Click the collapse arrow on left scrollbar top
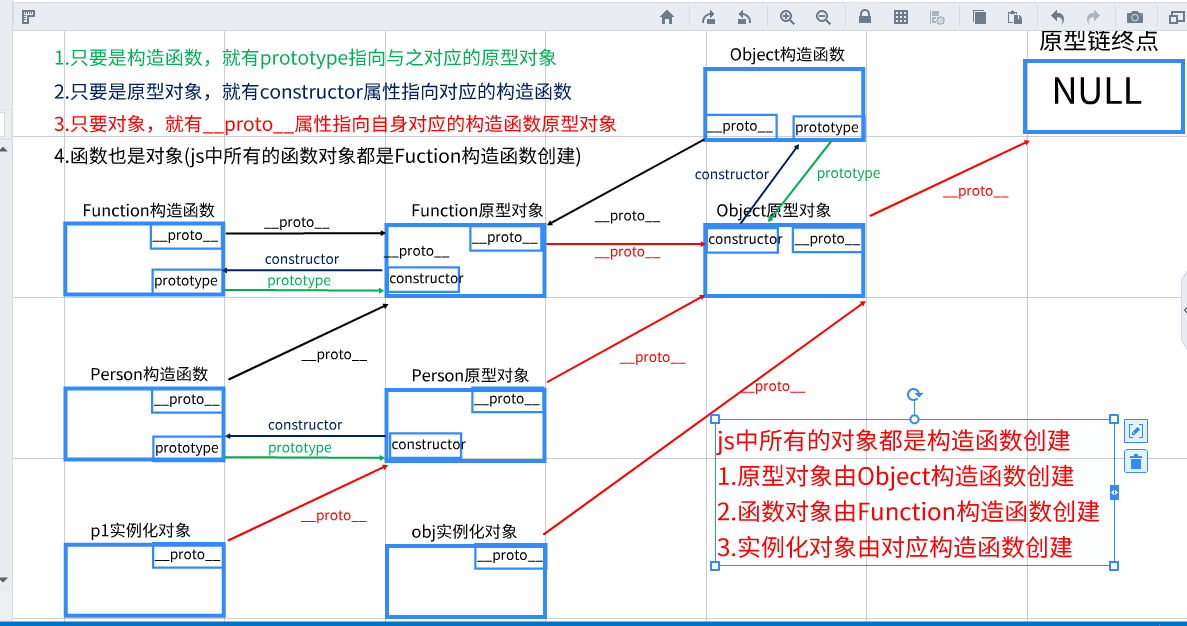1187x626 pixels. point(3,149)
